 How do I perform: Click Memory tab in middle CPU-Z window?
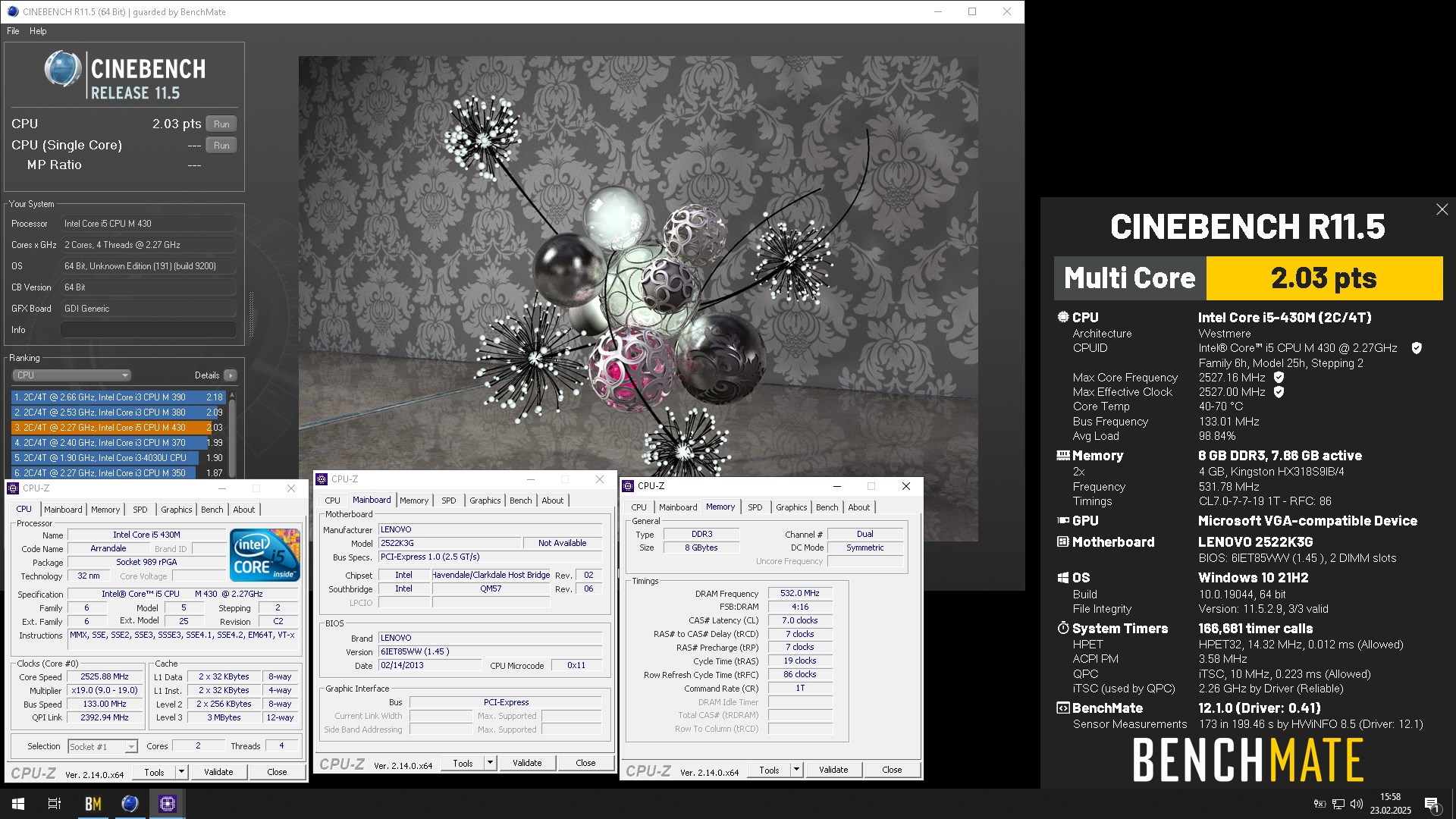tap(414, 500)
